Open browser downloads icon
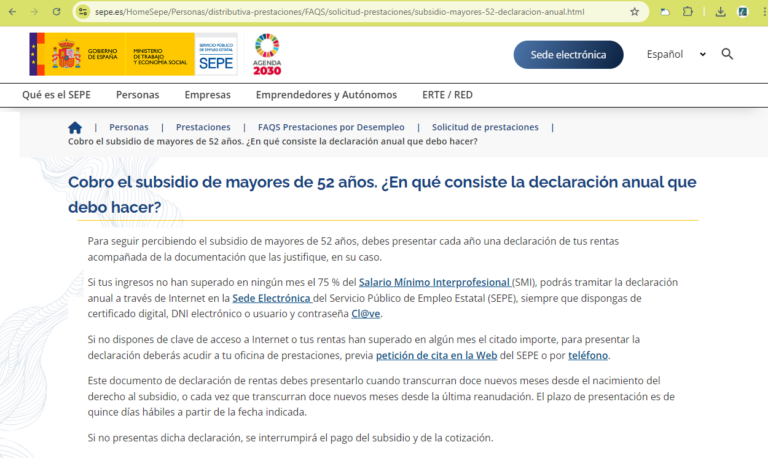This screenshot has height=458, width=768. pos(720,12)
